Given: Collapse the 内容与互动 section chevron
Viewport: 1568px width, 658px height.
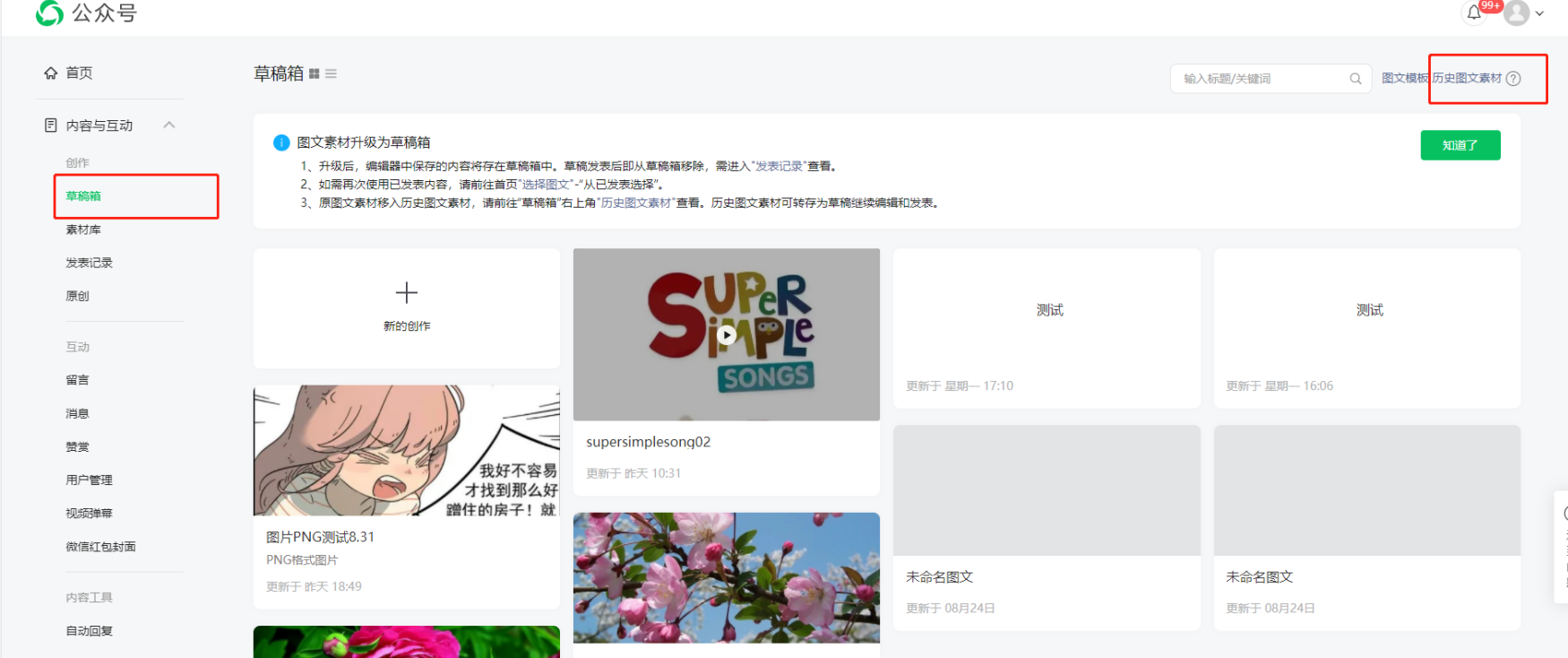Looking at the screenshot, I should point(168,126).
